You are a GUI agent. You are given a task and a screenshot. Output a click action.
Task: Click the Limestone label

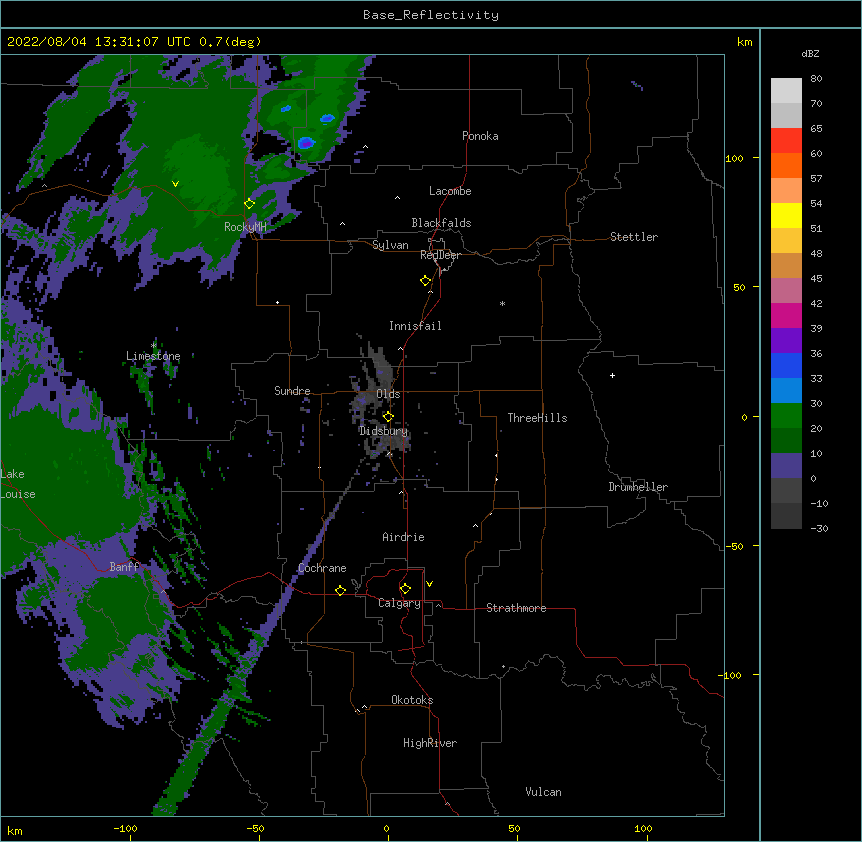click(153, 356)
